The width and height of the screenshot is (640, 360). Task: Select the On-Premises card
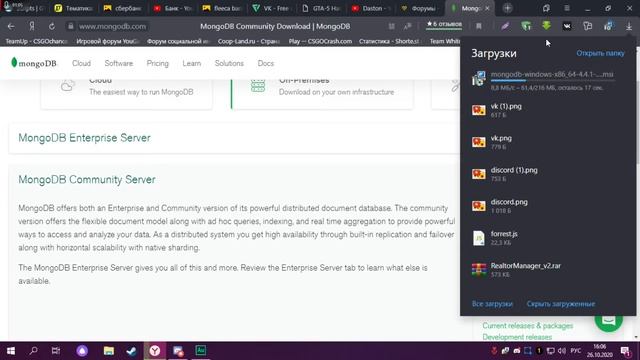pos(322,94)
